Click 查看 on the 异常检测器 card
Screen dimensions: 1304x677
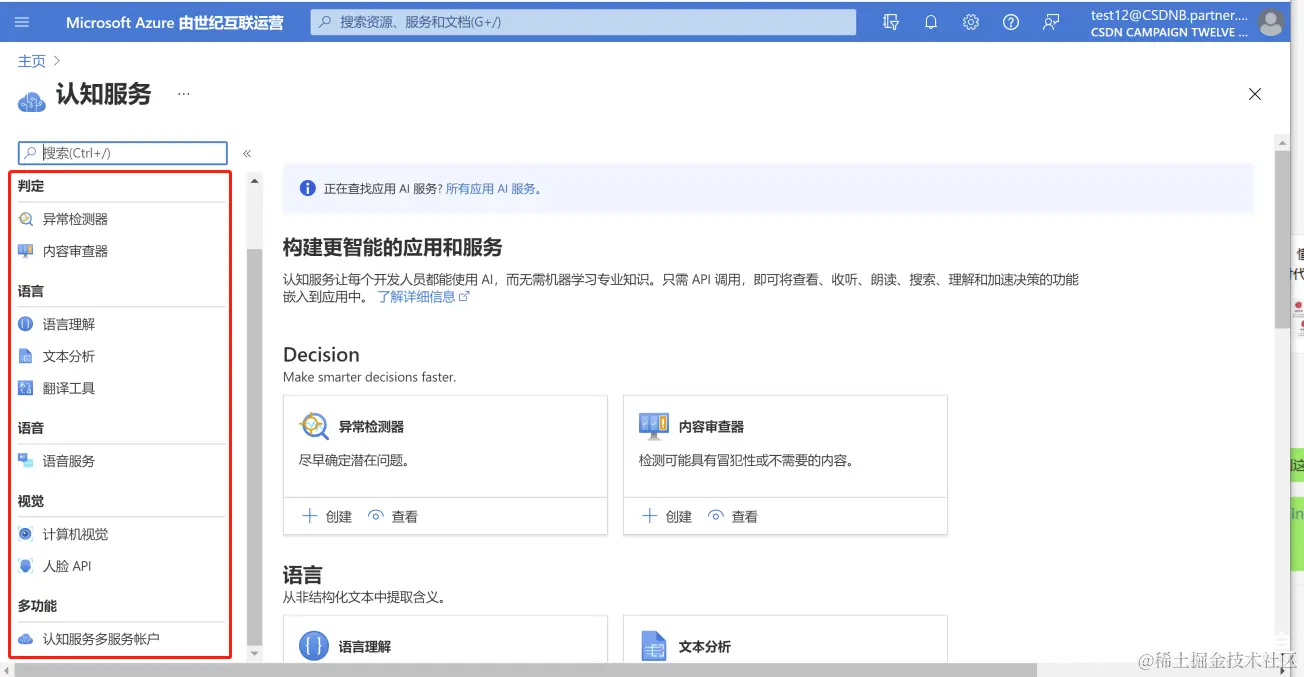click(393, 516)
